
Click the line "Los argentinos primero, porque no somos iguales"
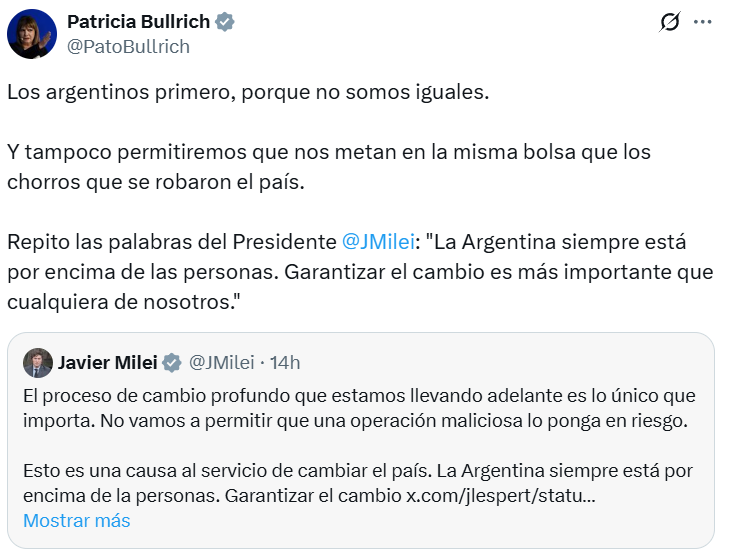(x=248, y=92)
